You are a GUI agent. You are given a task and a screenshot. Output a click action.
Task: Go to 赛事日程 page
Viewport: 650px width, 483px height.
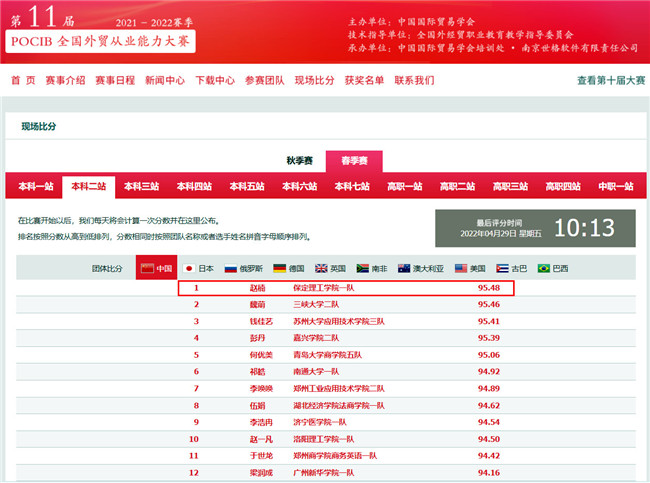click(x=115, y=80)
